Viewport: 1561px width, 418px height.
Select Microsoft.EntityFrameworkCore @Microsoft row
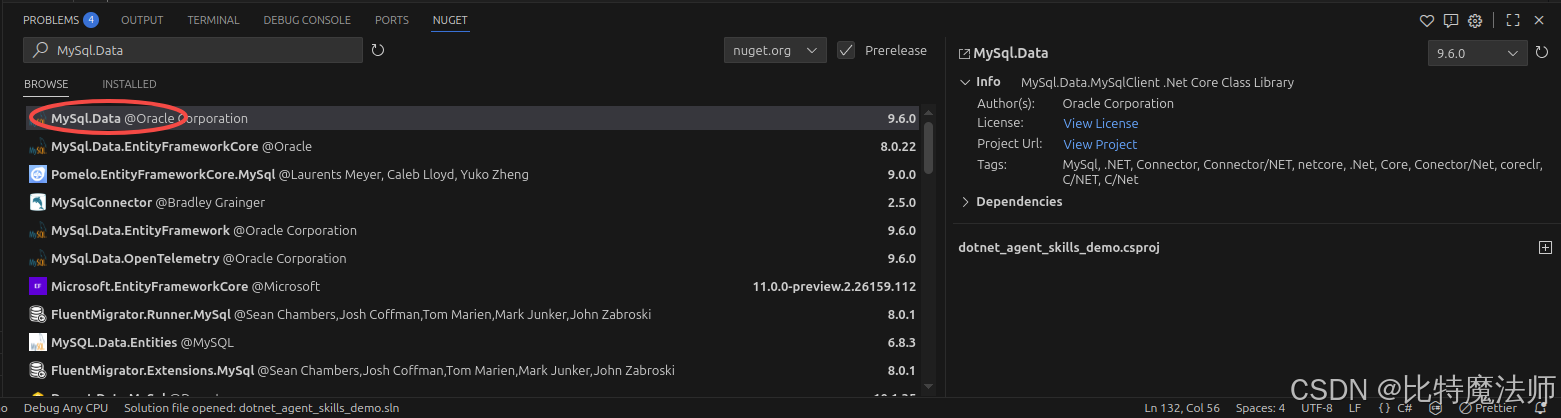473,286
